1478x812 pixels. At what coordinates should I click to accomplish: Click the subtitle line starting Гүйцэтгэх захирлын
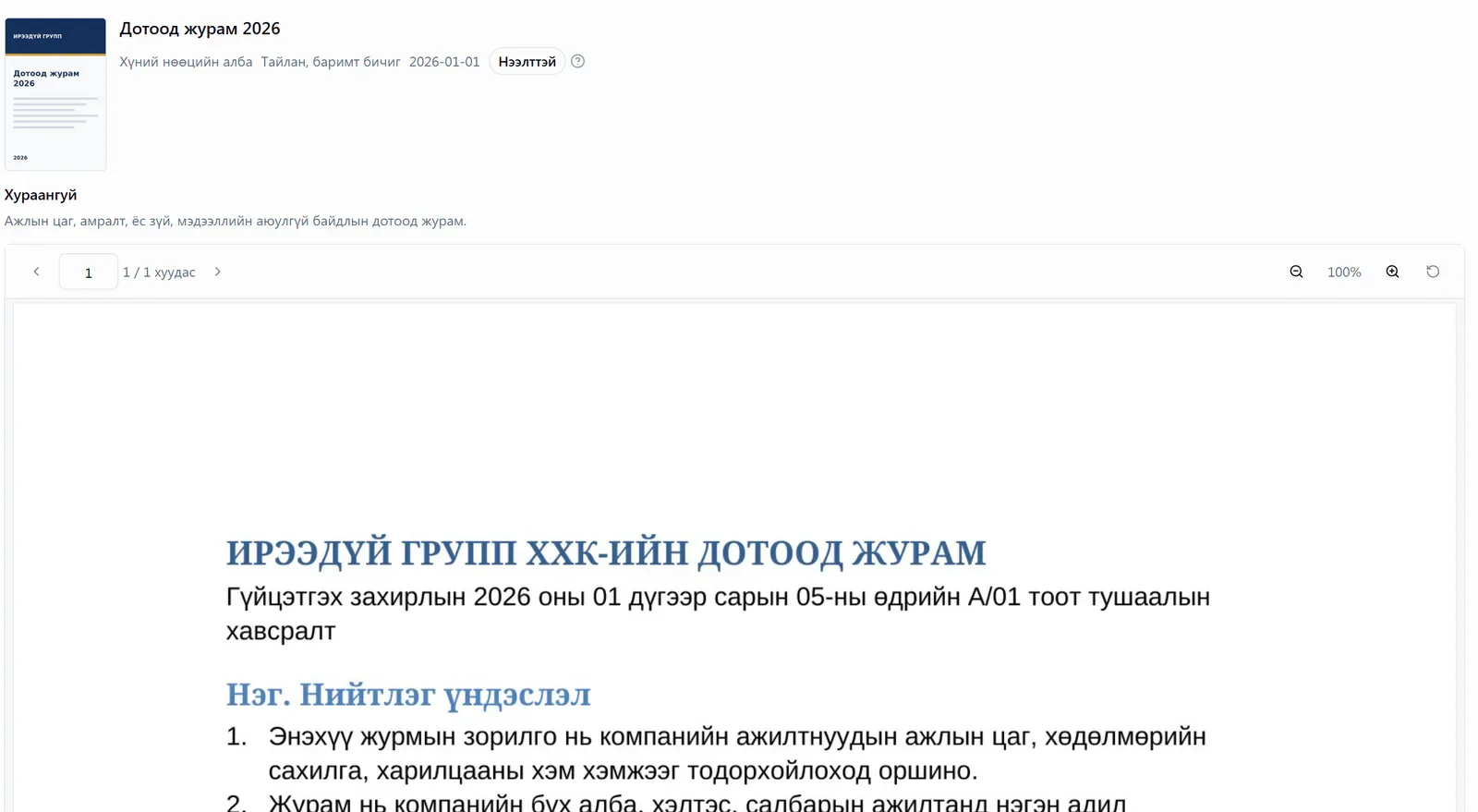click(718, 613)
